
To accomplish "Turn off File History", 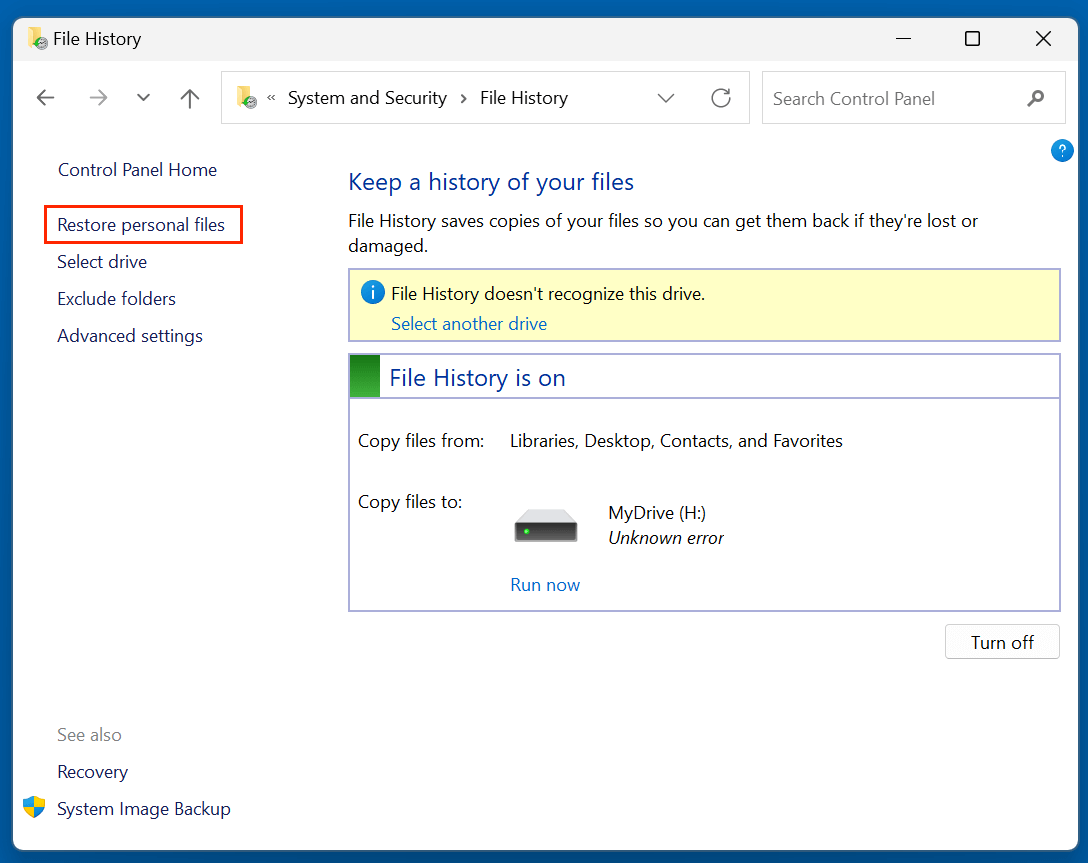I will click(x=1002, y=641).
